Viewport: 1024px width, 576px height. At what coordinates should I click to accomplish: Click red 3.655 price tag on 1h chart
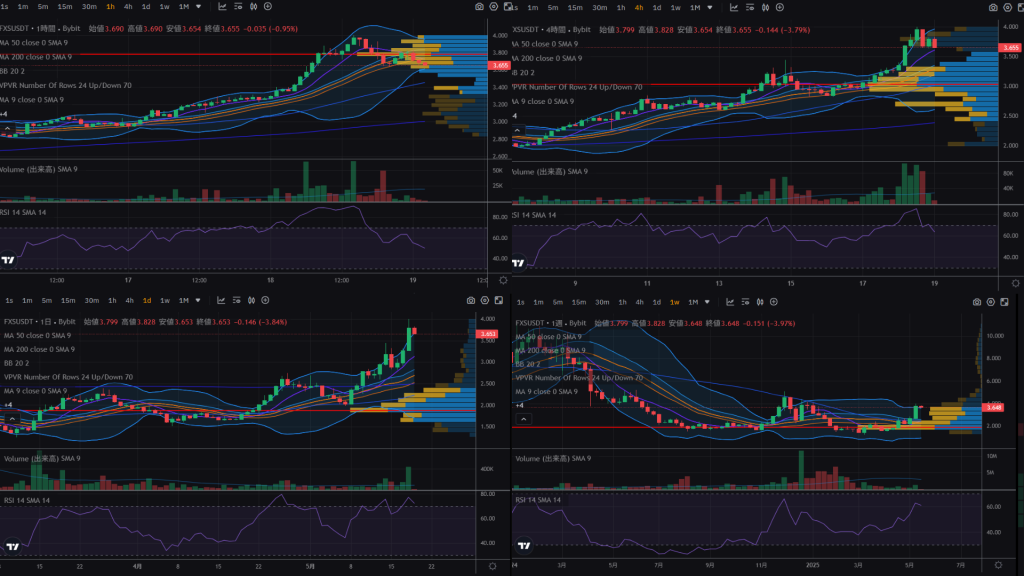(500, 65)
